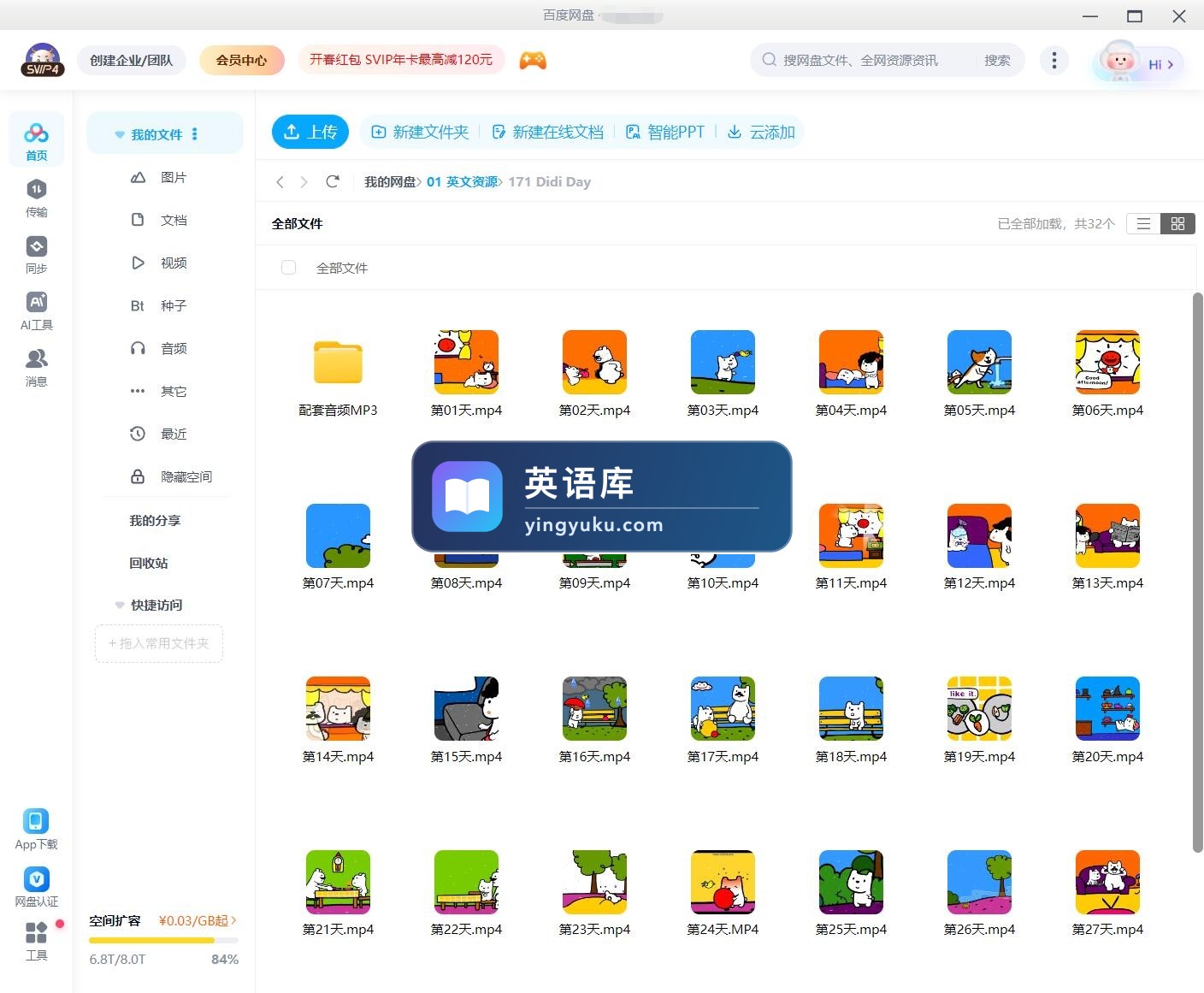Switch to grid view
1204x993 pixels.
1177,223
